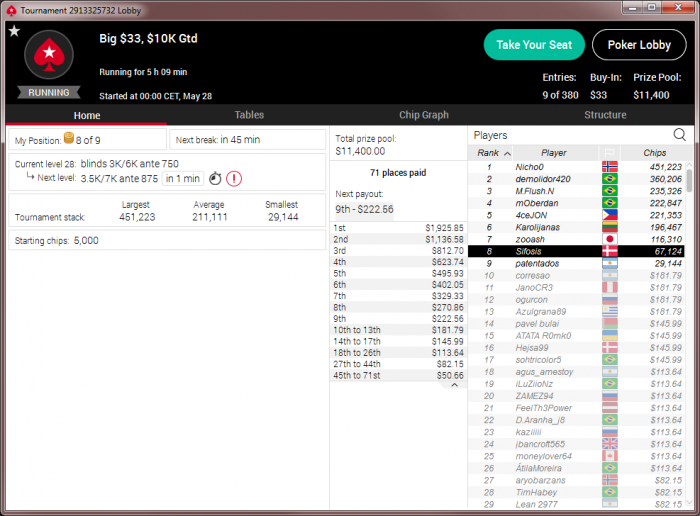Select player row mOberdan
This screenshot has height=516, width=700.
point(576,203)
